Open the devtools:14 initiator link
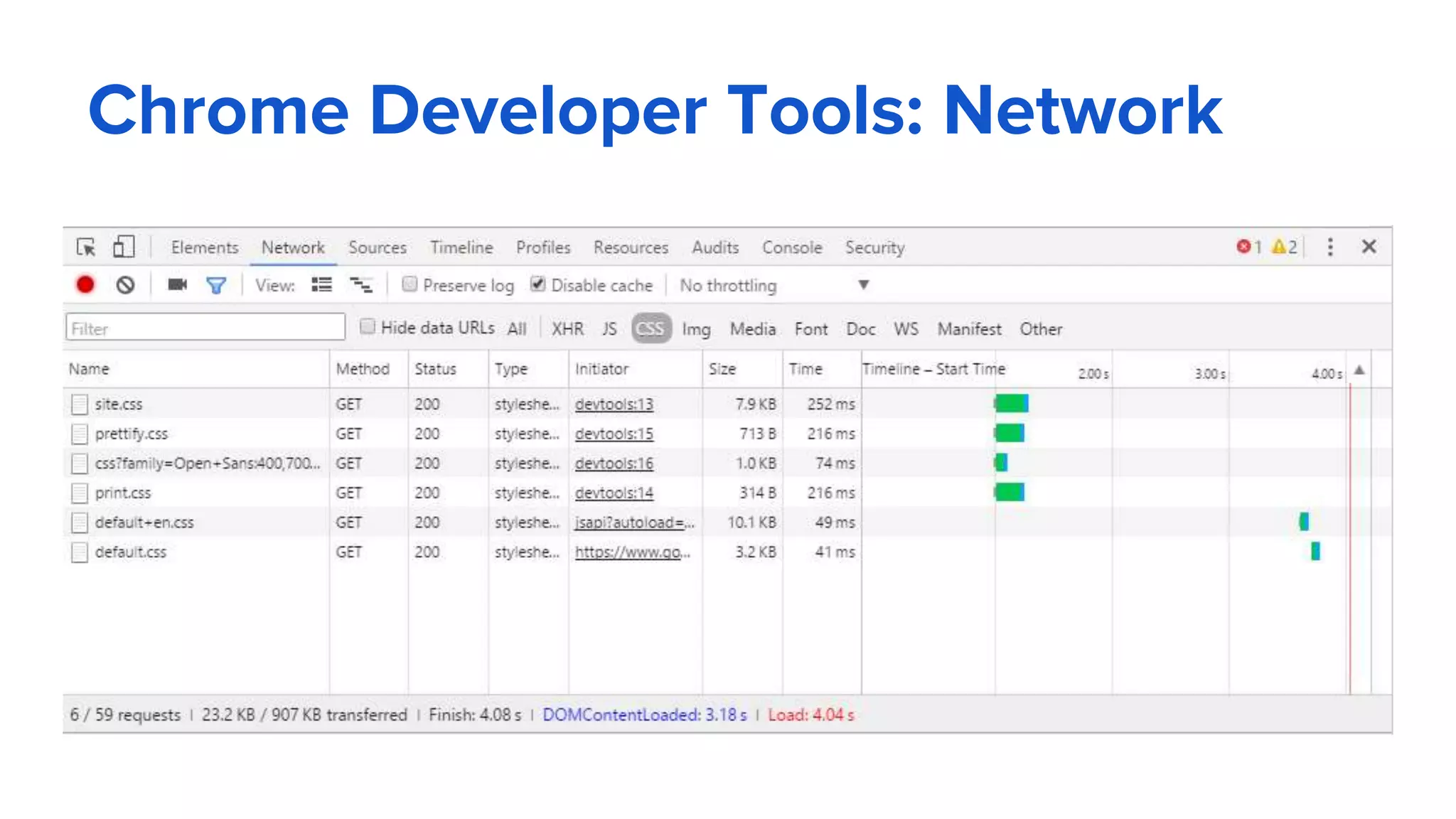The height and width of the screenshot is (819, 1456). click(614, 493)
